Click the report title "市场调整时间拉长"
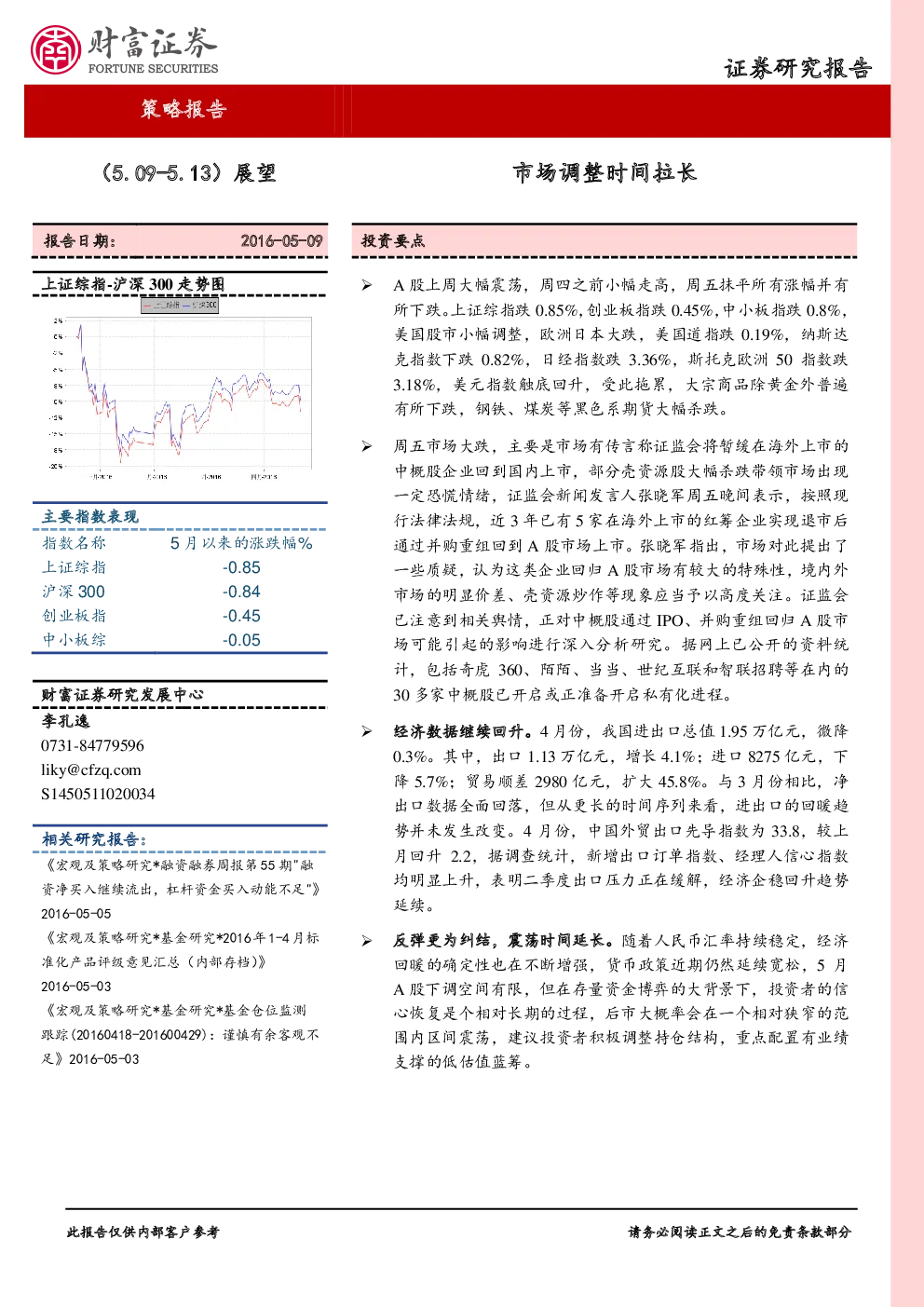Image resolution: width=924 pixels, height=1307 pixels. [x=605, y=172]
